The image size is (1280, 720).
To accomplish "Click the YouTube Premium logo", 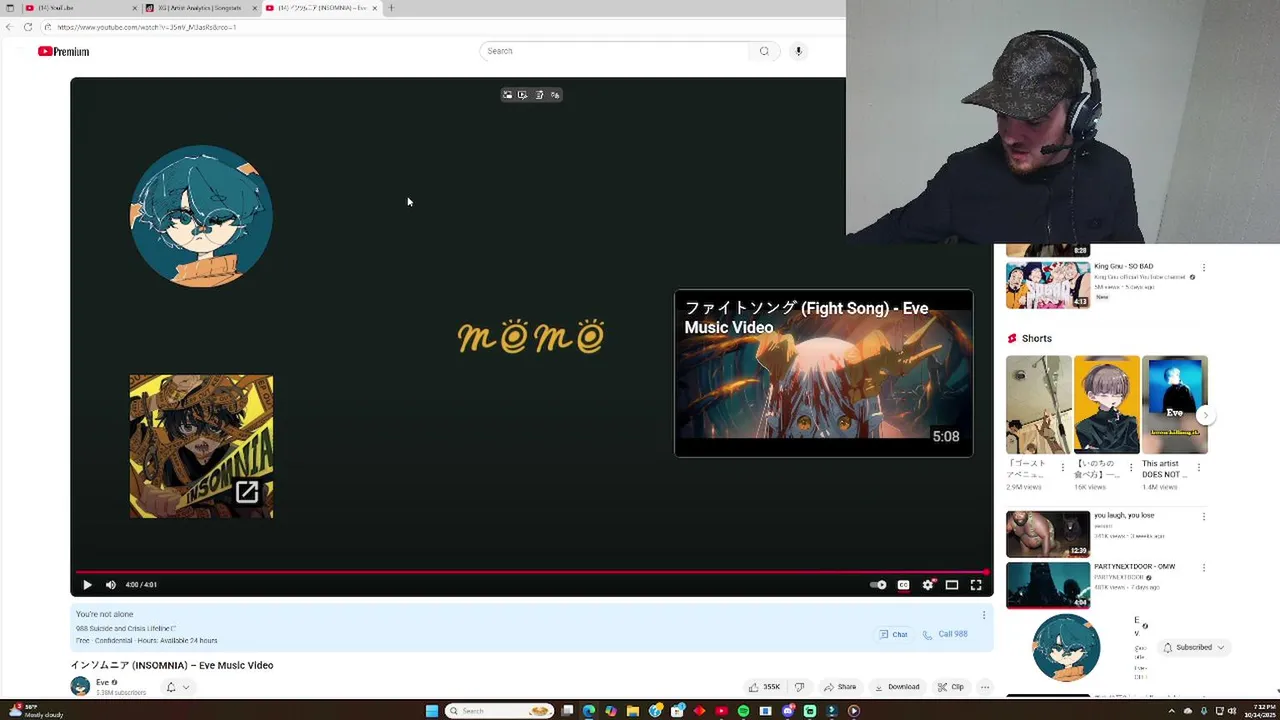I will pos(63,51).
